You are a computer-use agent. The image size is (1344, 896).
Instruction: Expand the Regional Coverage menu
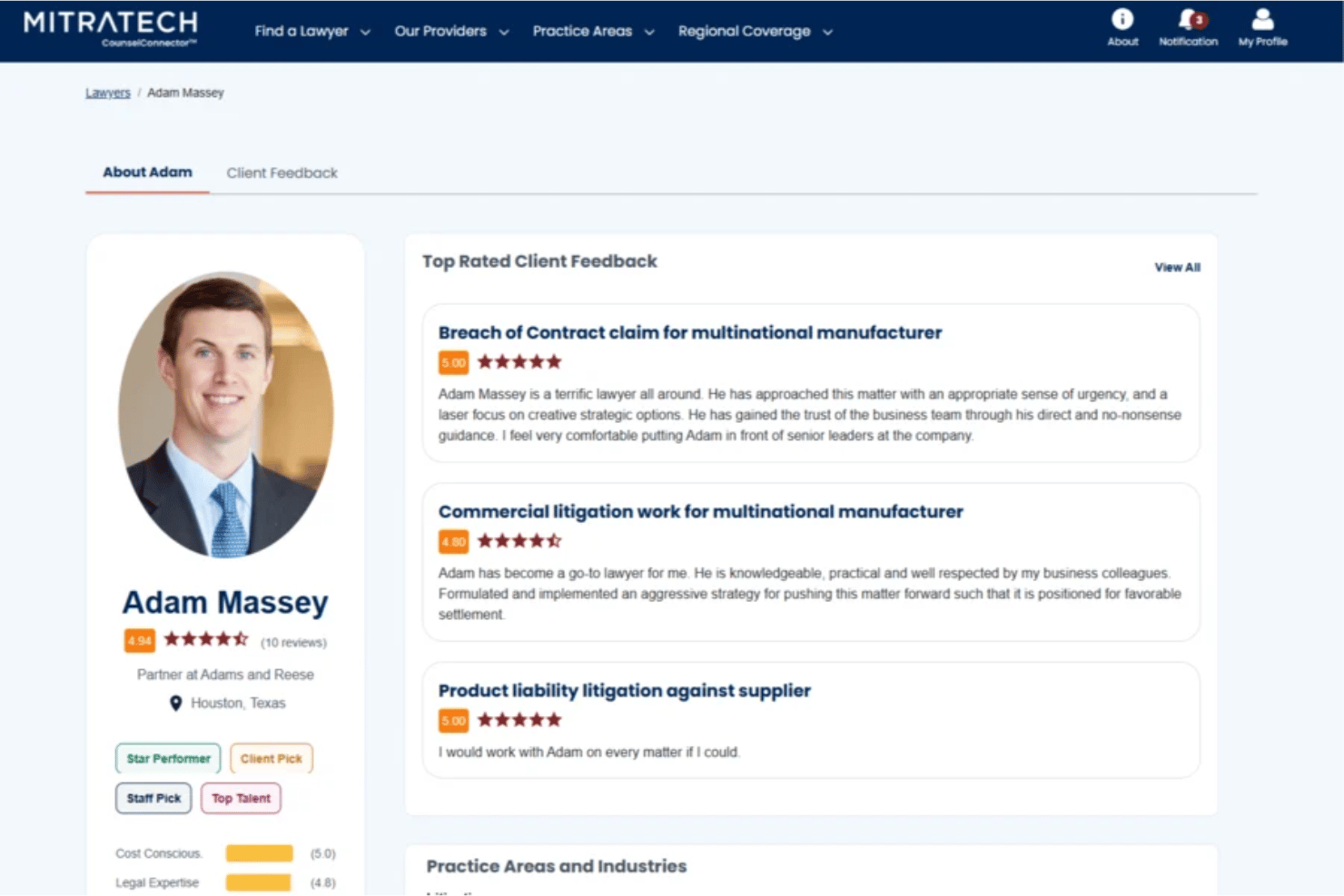(x=755, y=31)
